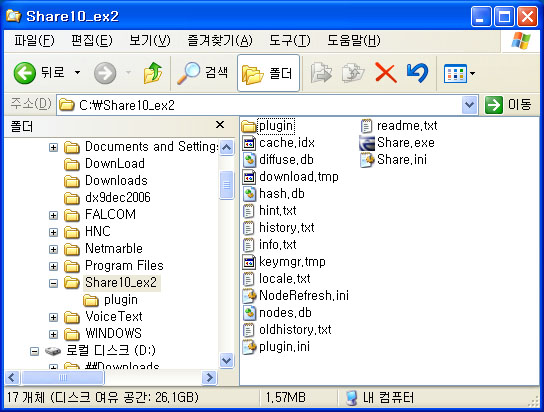This screenshot has height=412, width=544.
Task: Open the address bar dropdown arrow
Action: 469,105
